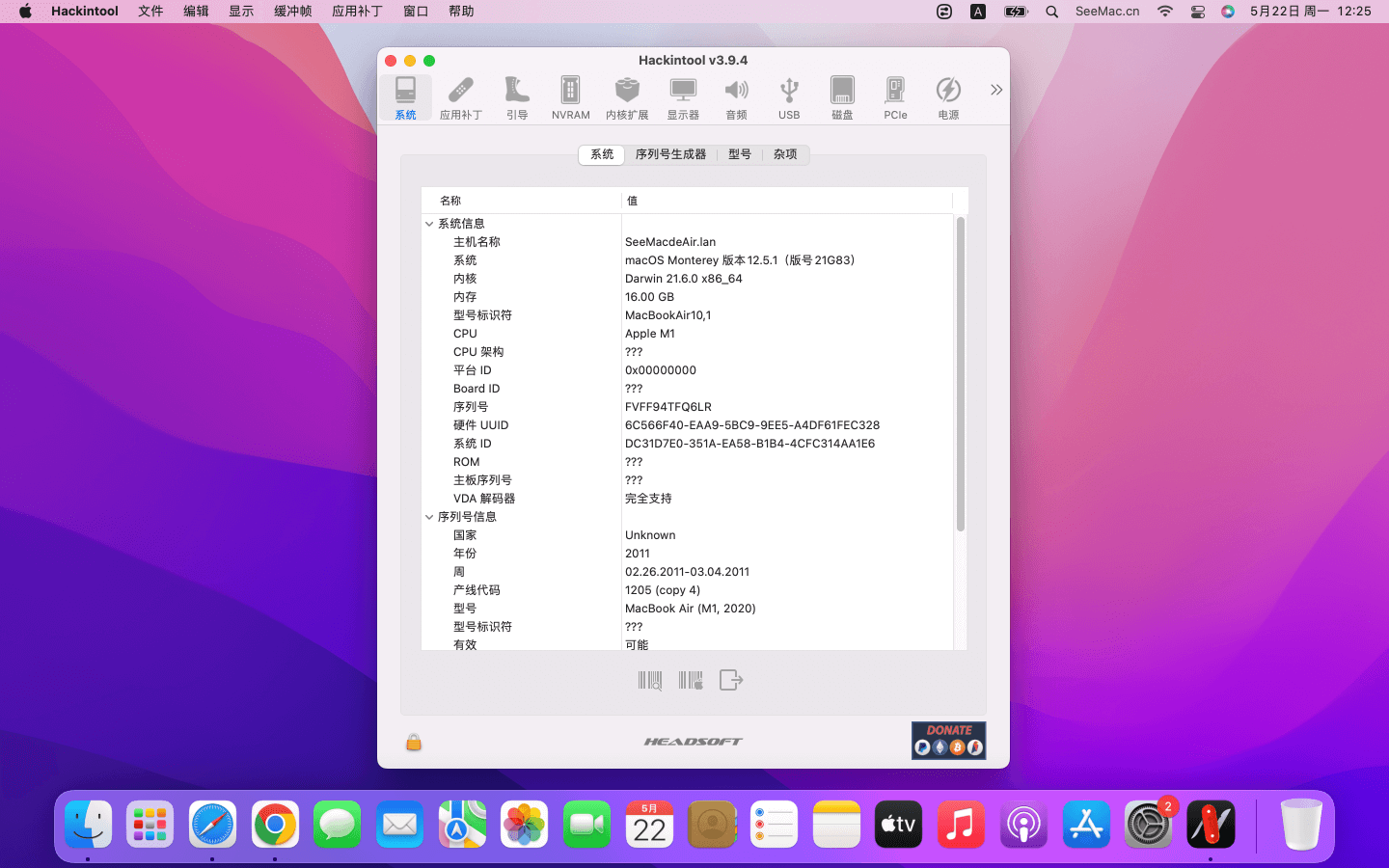This screenshot has width=1389, height=868.
Task: Open Finder from the Dock
Action: click(x=89, y=825)
